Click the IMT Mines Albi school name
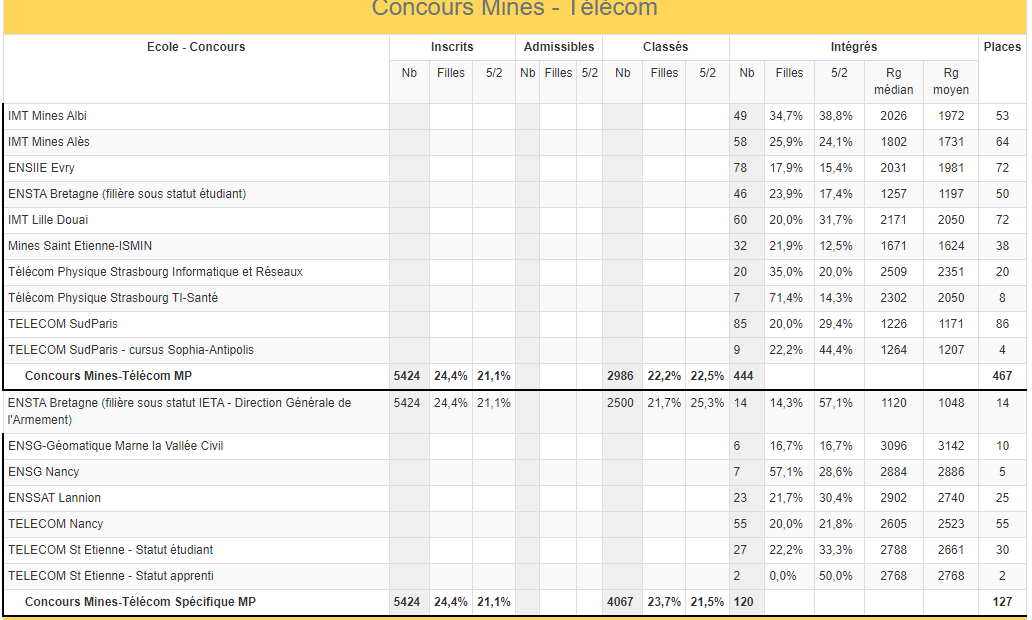Viewport: 1032px width, 620px height. click(47, 116)
